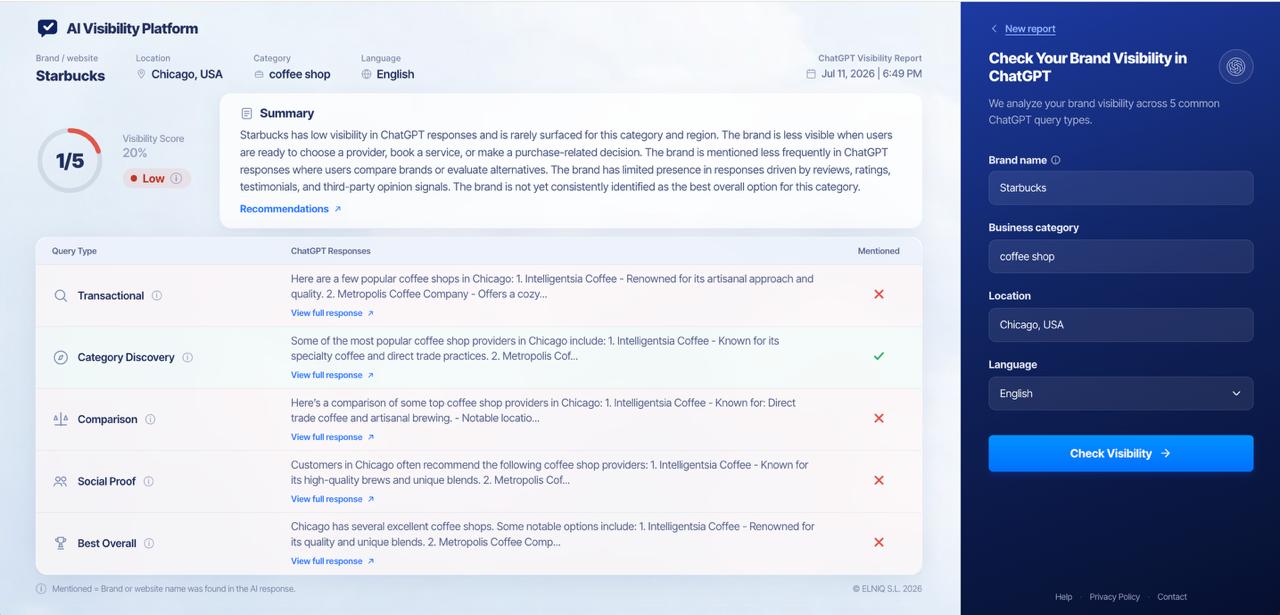Click the info icon beside Brand name label
Screen dimensions: 1280x615
(x=1056, y=160)
